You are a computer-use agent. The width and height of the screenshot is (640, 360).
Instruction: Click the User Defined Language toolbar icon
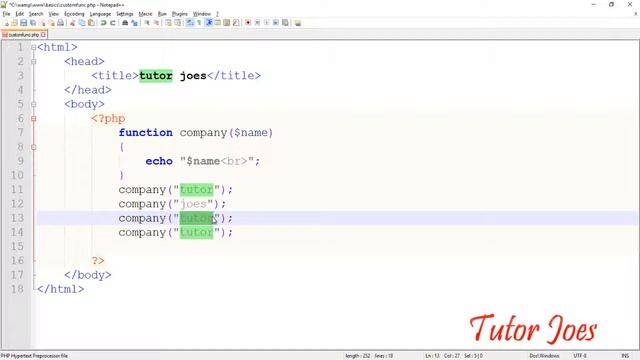pyautogui.click(x=218, y=23)
